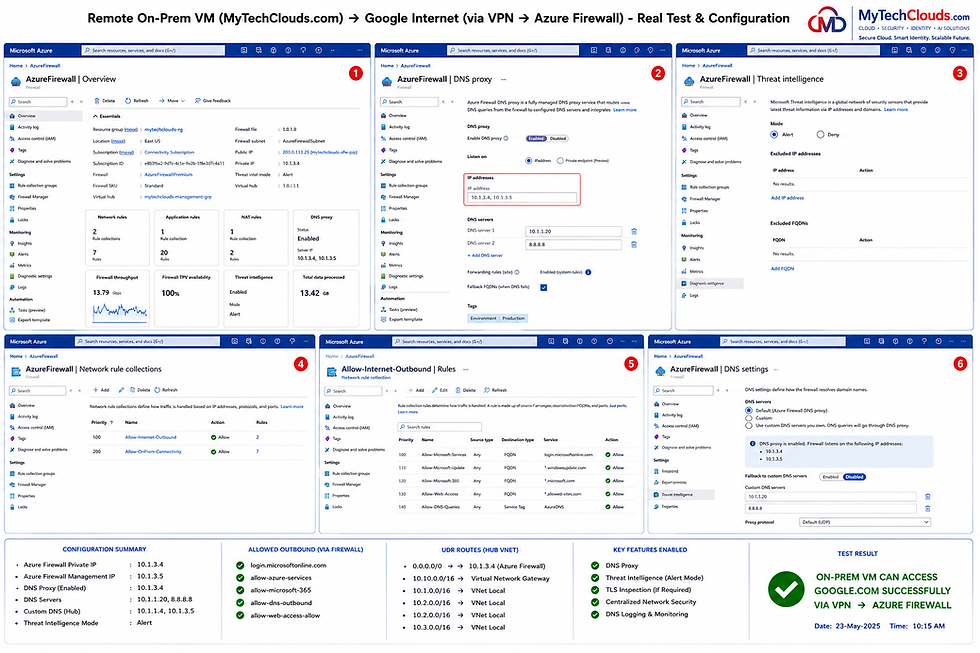Collapse the Essentials section in Overview panel
The height and width of the screenshot is (653, 980).
(95, 116)
